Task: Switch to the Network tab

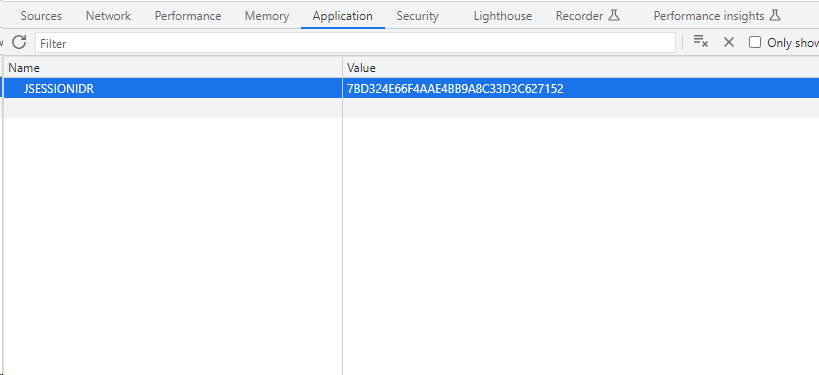Action: tap(108, 16)
